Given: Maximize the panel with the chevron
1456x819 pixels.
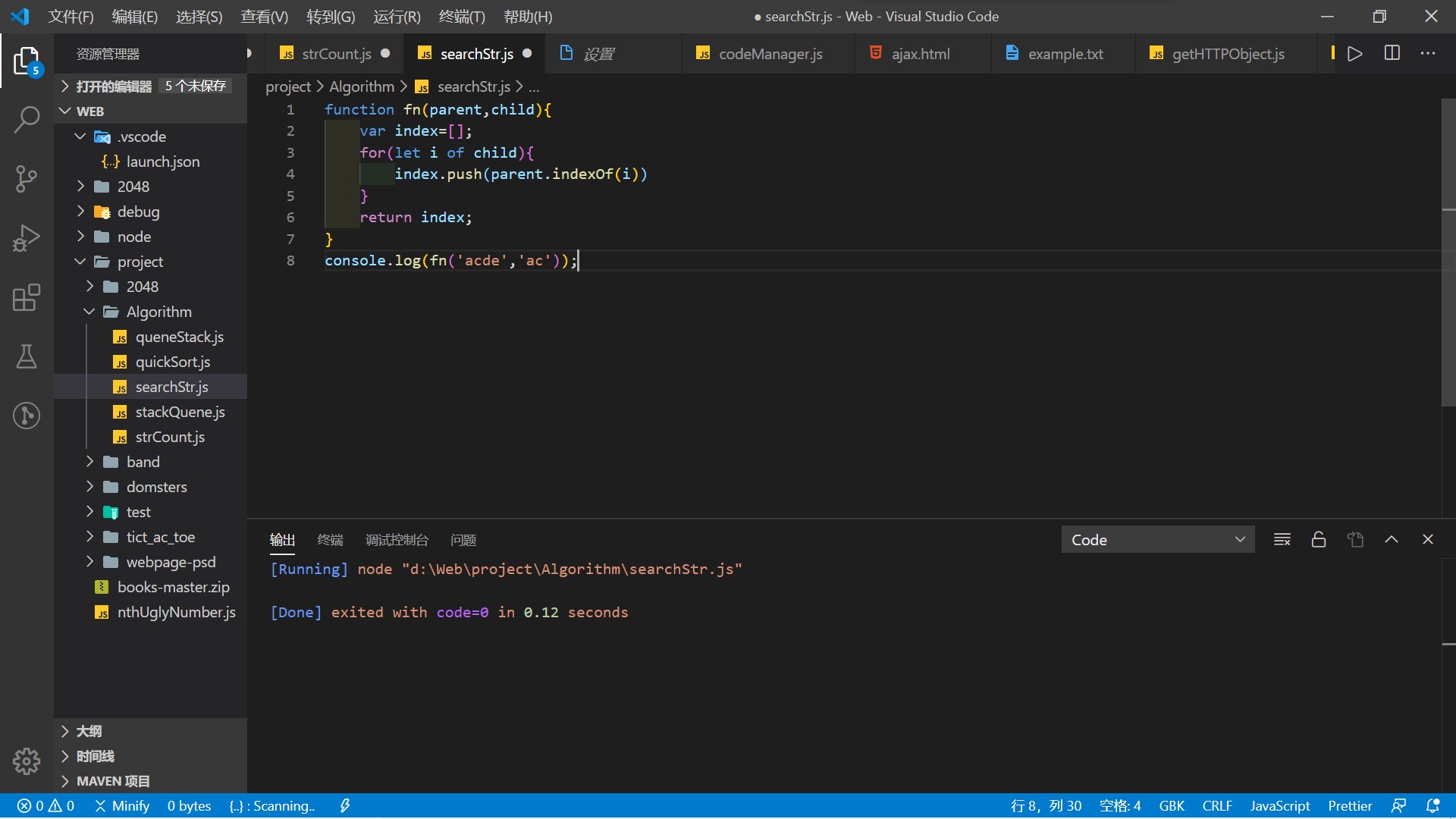Looking at the screenshot, I should click(1391, 539).
